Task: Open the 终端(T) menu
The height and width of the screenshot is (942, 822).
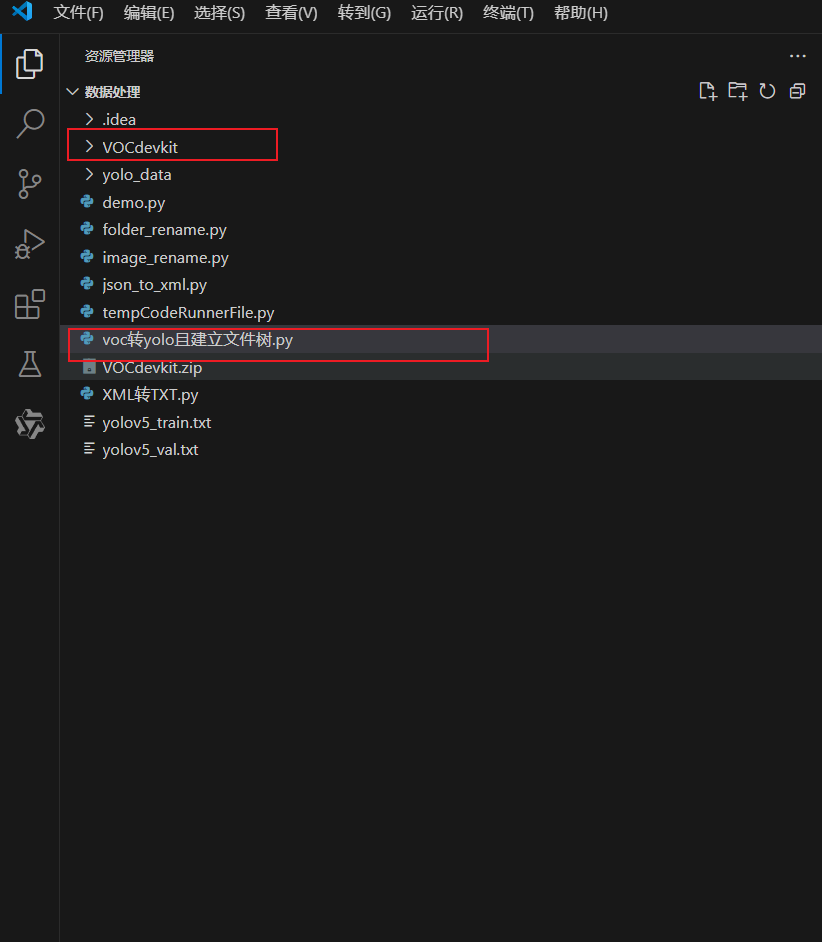Action: tap(506, 13)
